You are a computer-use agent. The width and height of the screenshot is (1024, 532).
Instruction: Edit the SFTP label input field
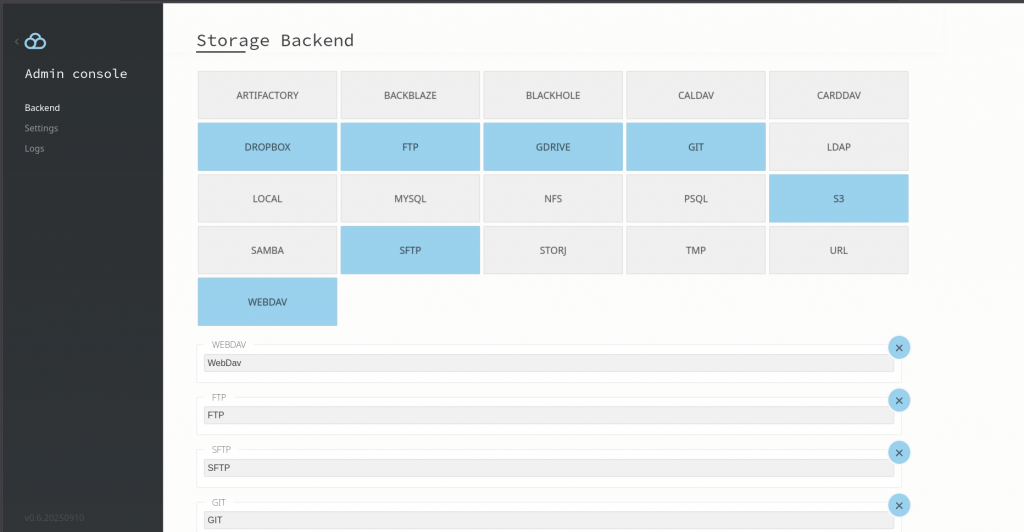[x=549, y=468]
